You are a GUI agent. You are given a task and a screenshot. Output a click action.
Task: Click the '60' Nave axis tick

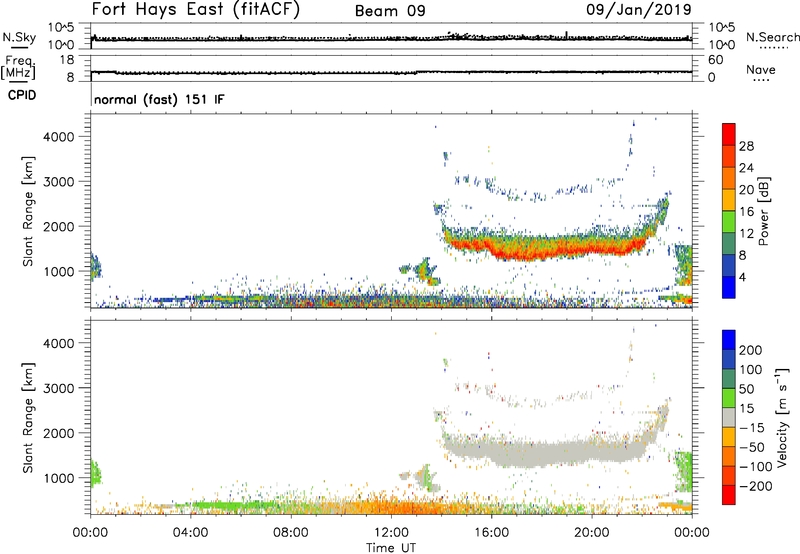(715, 60)
